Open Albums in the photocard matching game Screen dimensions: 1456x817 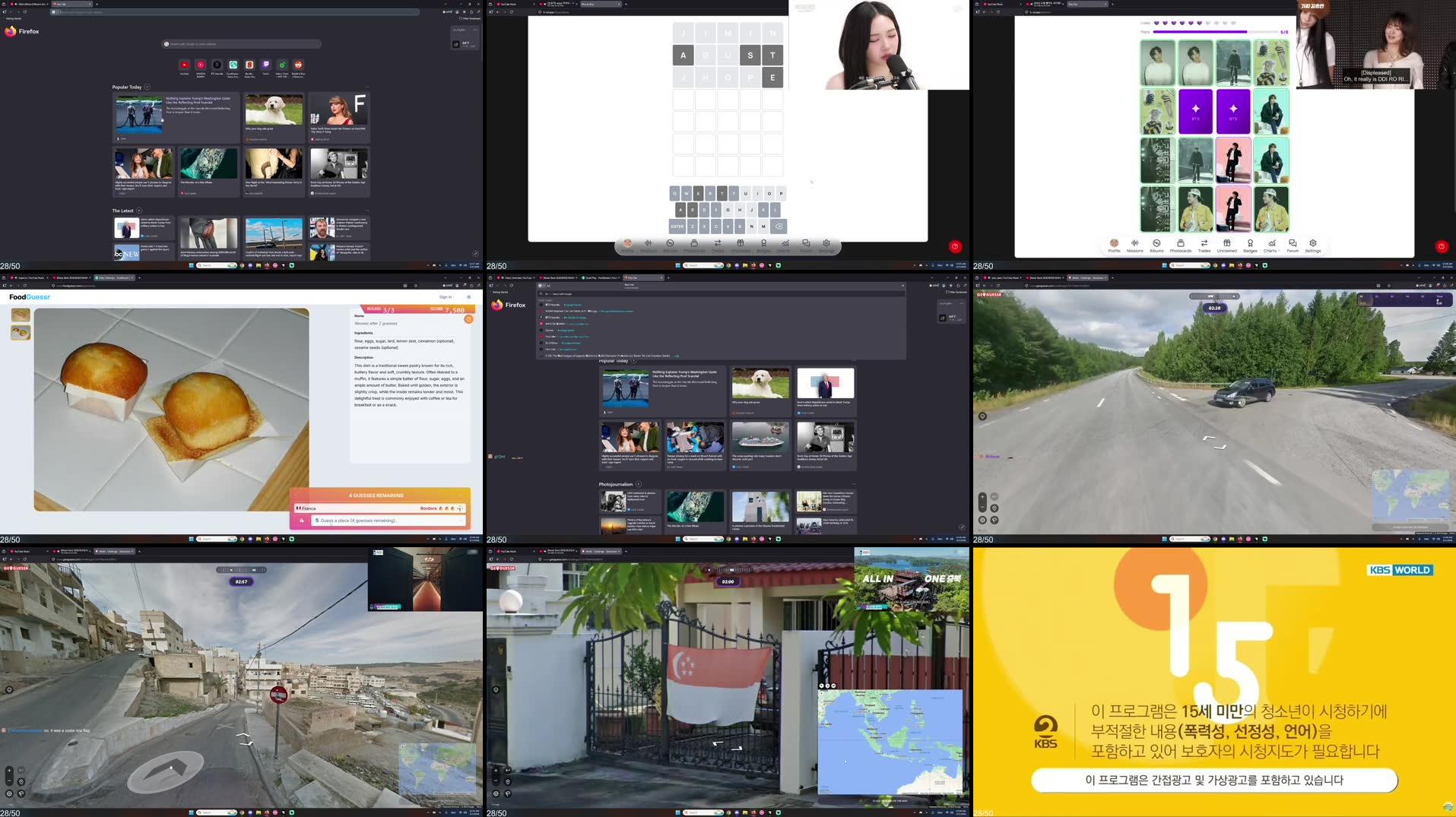(x=1156, y=245)
